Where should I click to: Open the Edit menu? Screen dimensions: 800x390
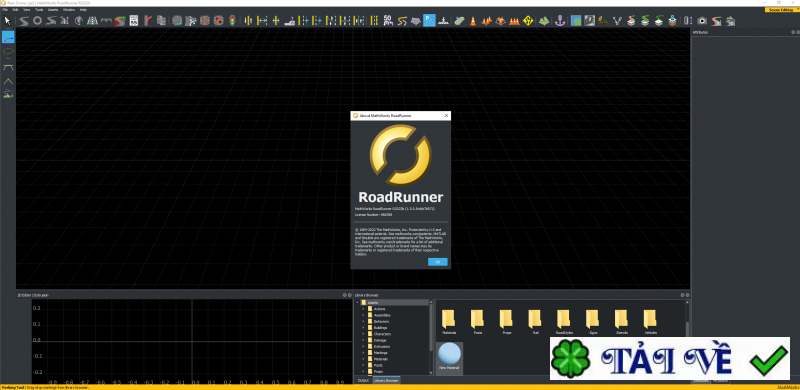click(16, 10)
